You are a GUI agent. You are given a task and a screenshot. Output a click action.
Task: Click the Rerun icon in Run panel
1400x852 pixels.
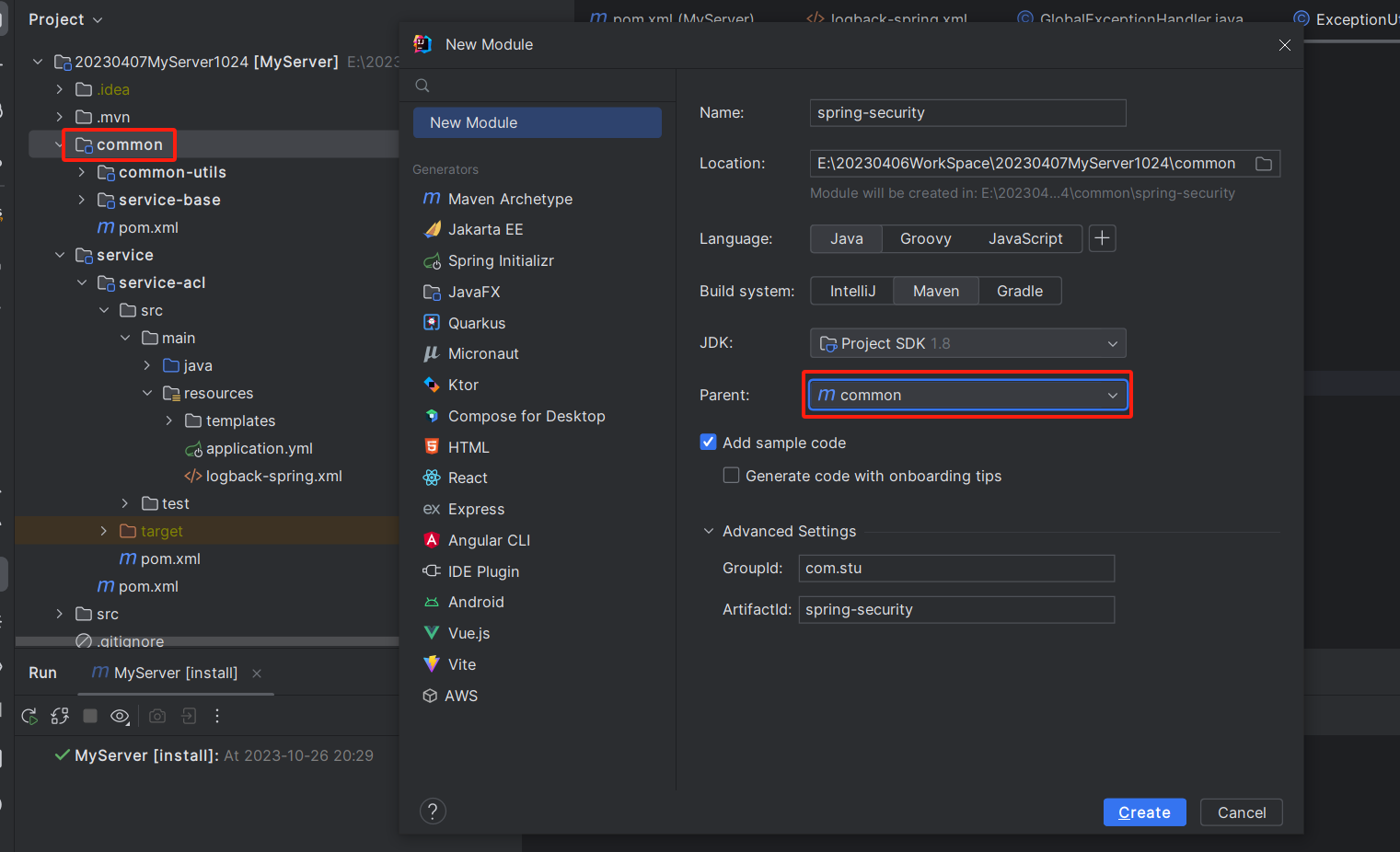point(29,716)
